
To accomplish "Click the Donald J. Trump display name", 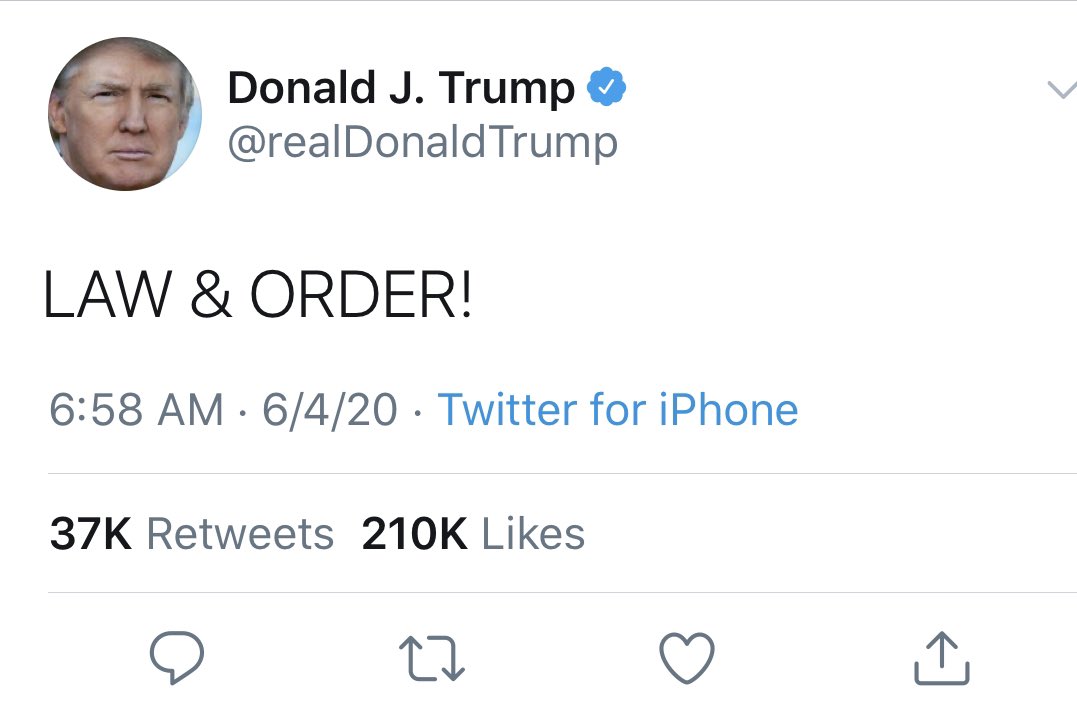I will 401,89.
